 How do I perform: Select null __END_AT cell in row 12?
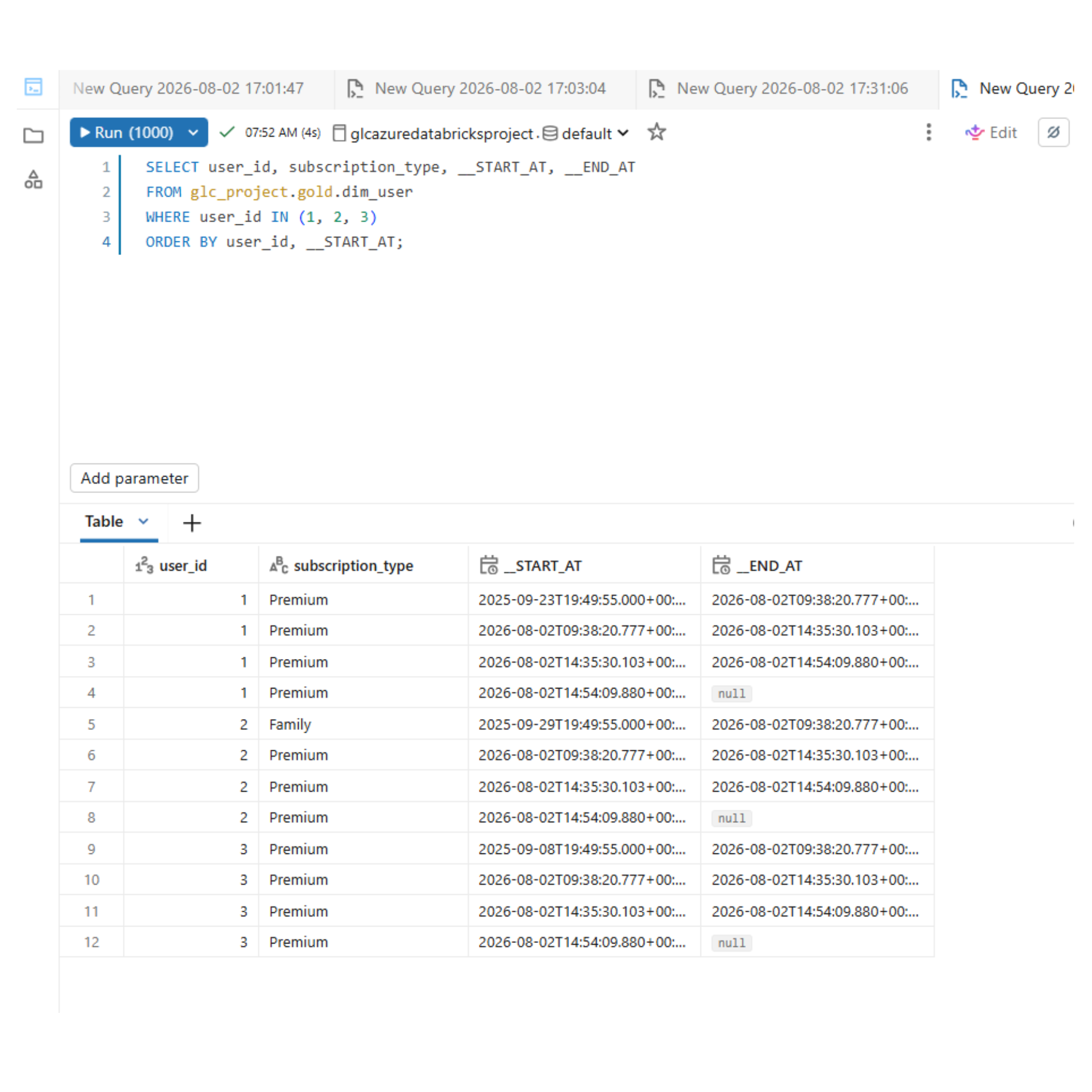(817, 942)
